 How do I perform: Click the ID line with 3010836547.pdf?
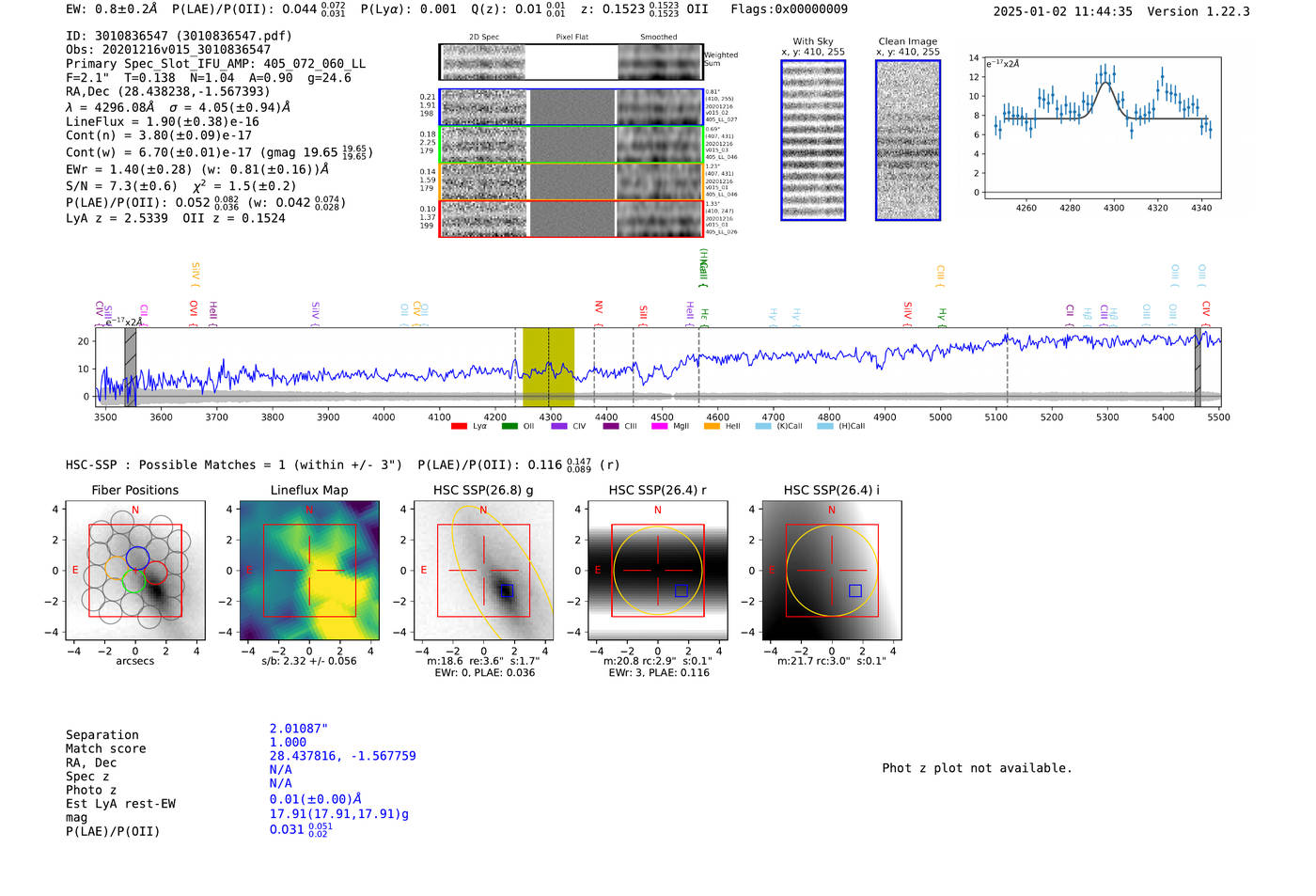pos(179,36)
